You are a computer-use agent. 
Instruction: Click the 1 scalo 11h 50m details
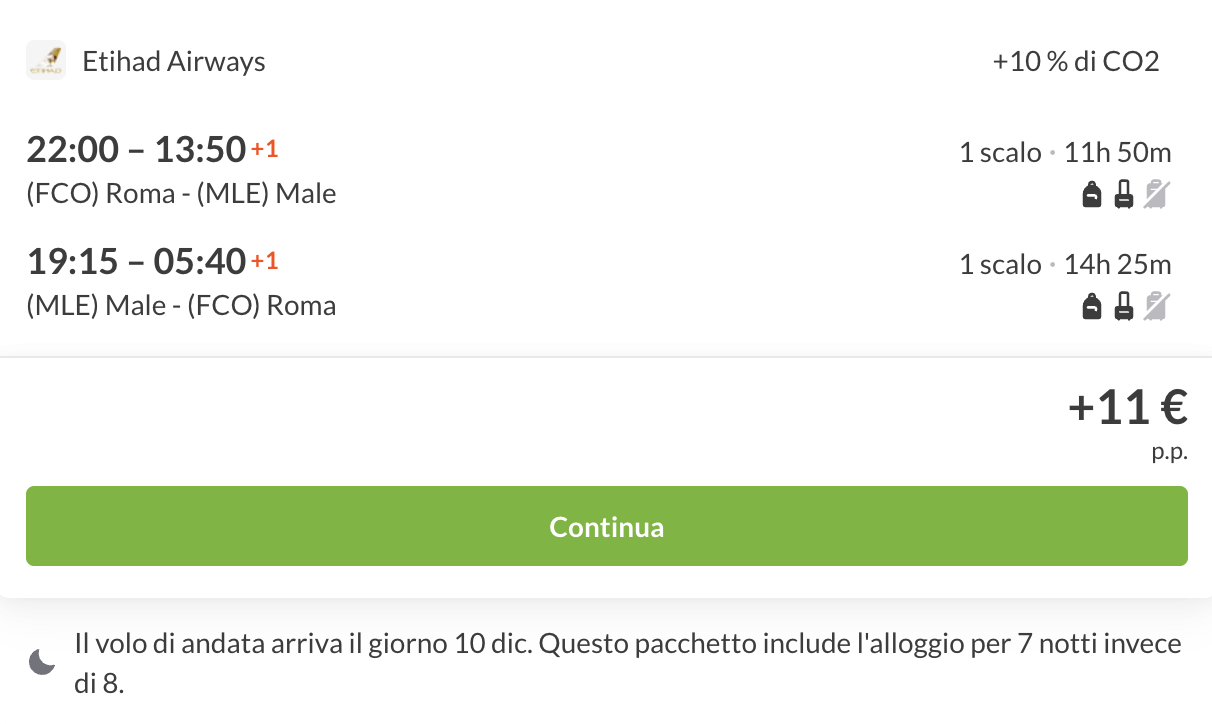tap(1065, 153)
